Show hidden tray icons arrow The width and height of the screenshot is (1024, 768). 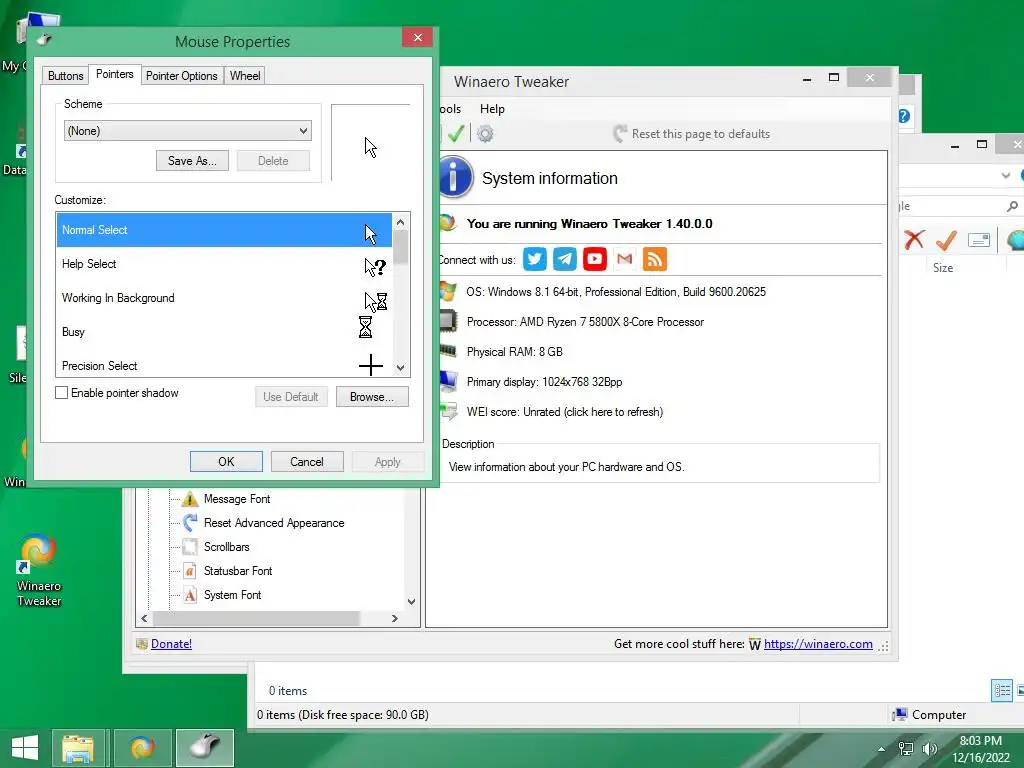pos(882,749)
